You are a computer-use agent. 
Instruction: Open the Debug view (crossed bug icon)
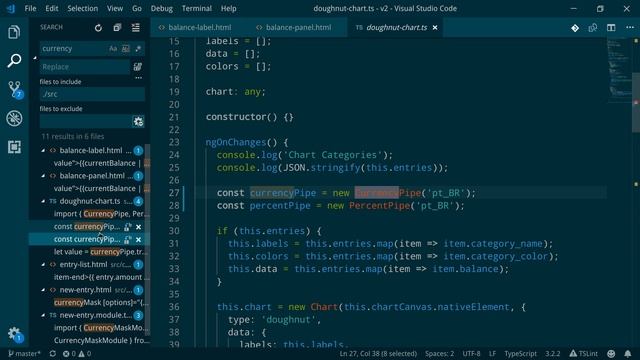click(14, 118)
